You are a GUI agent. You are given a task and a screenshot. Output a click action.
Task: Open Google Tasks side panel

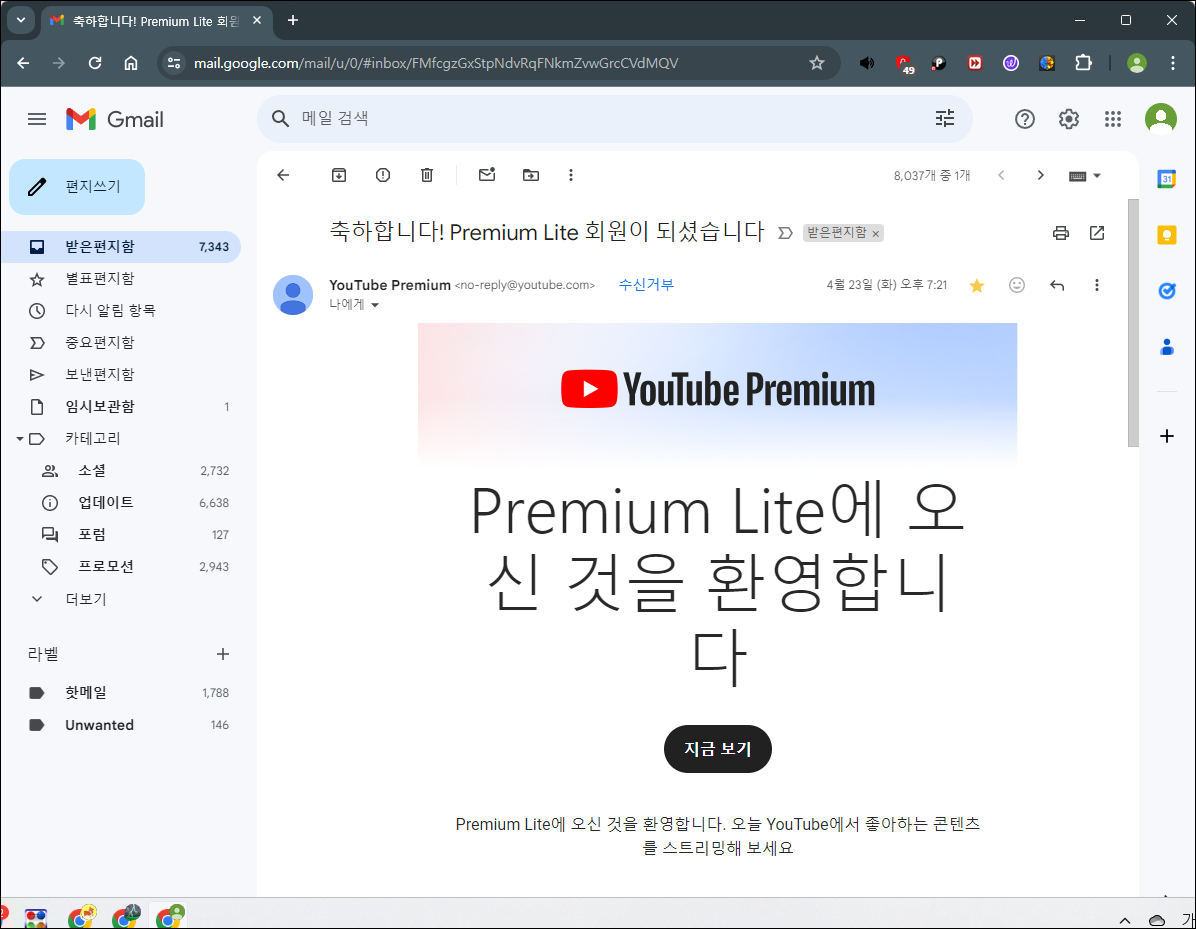(x=1166, y=291)
